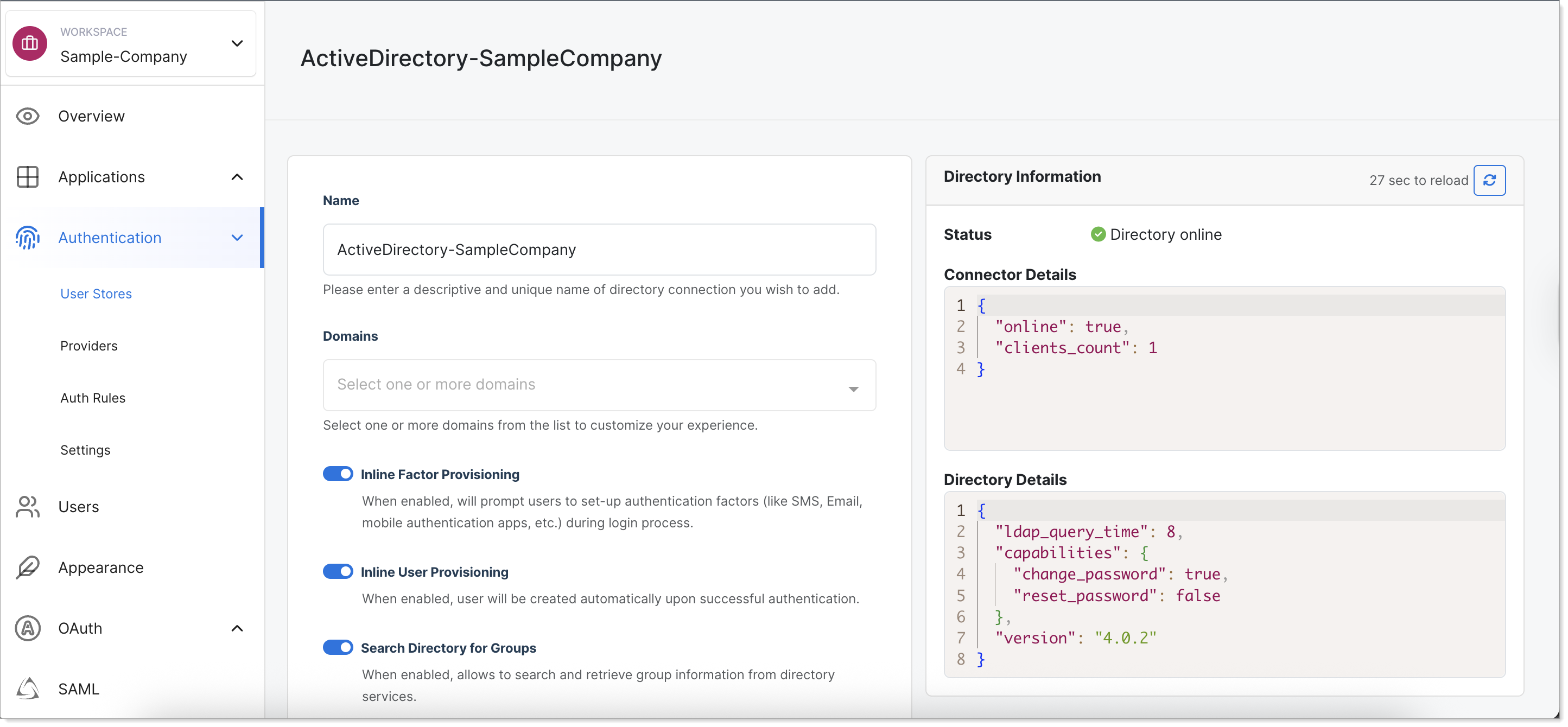
Task: Go to Overview in the sidebar
Action: pyautogui.click(x=91, y=116)
